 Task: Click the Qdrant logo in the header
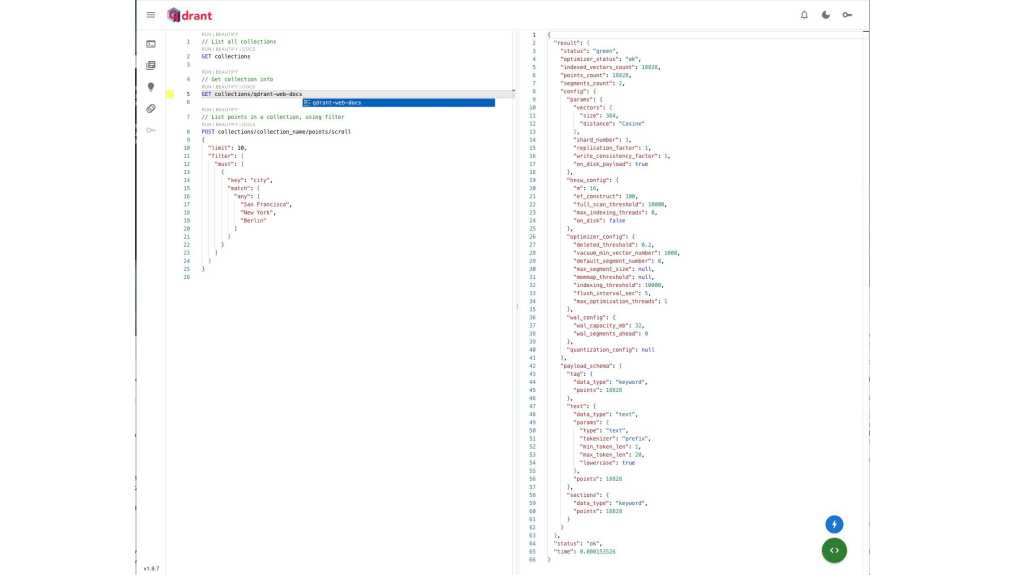[x=190, y=15]
